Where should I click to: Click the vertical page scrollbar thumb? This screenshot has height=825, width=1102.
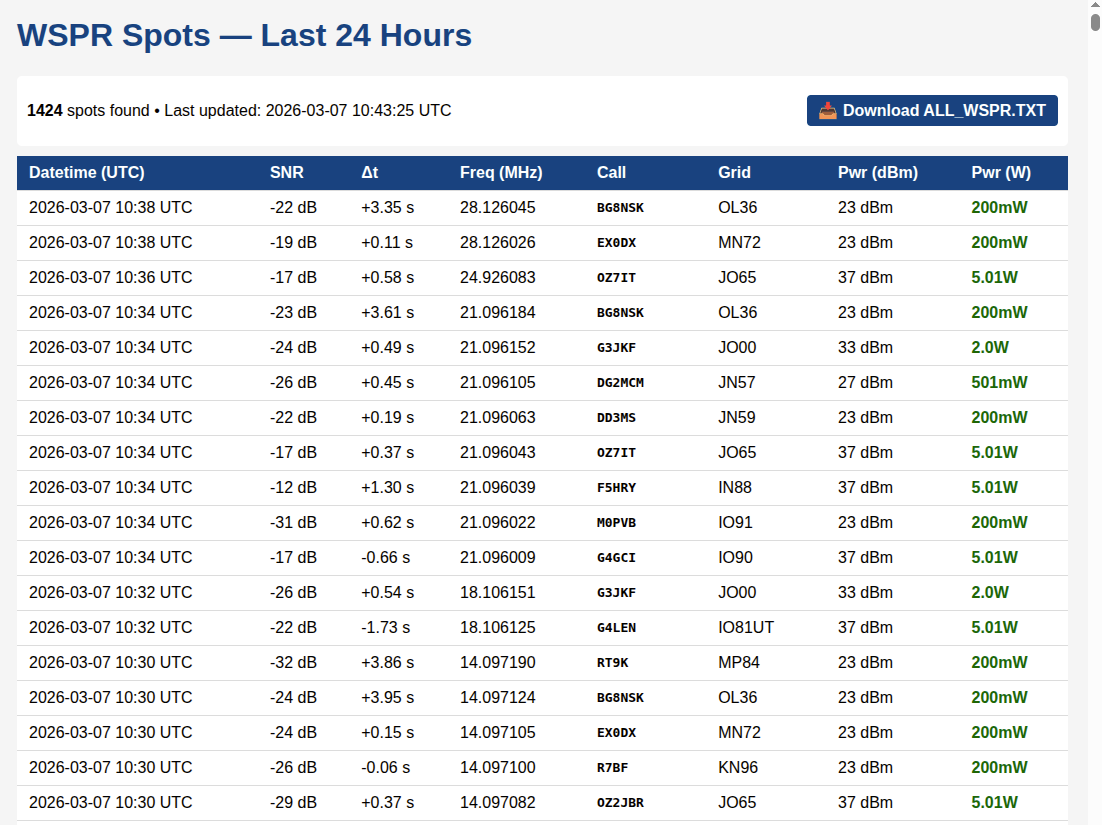click(1094, 20)
